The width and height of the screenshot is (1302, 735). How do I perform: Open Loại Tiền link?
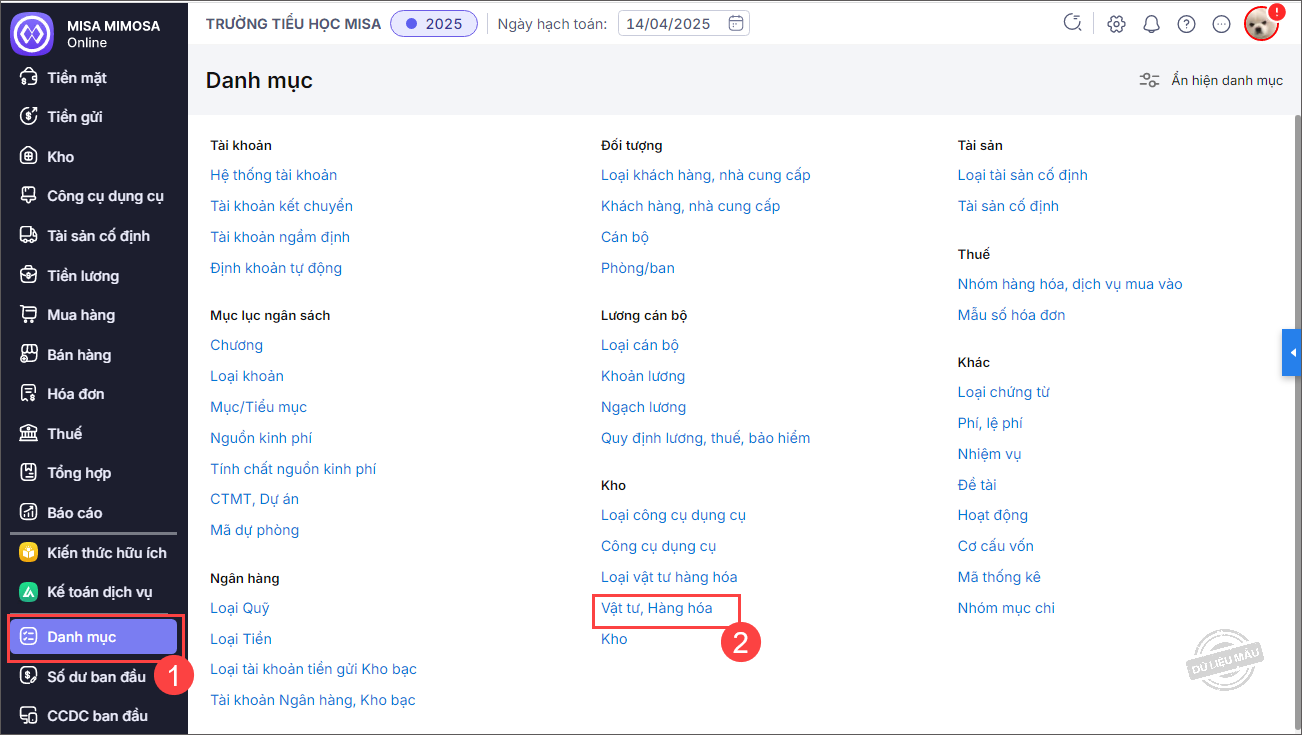coord(241,639)
